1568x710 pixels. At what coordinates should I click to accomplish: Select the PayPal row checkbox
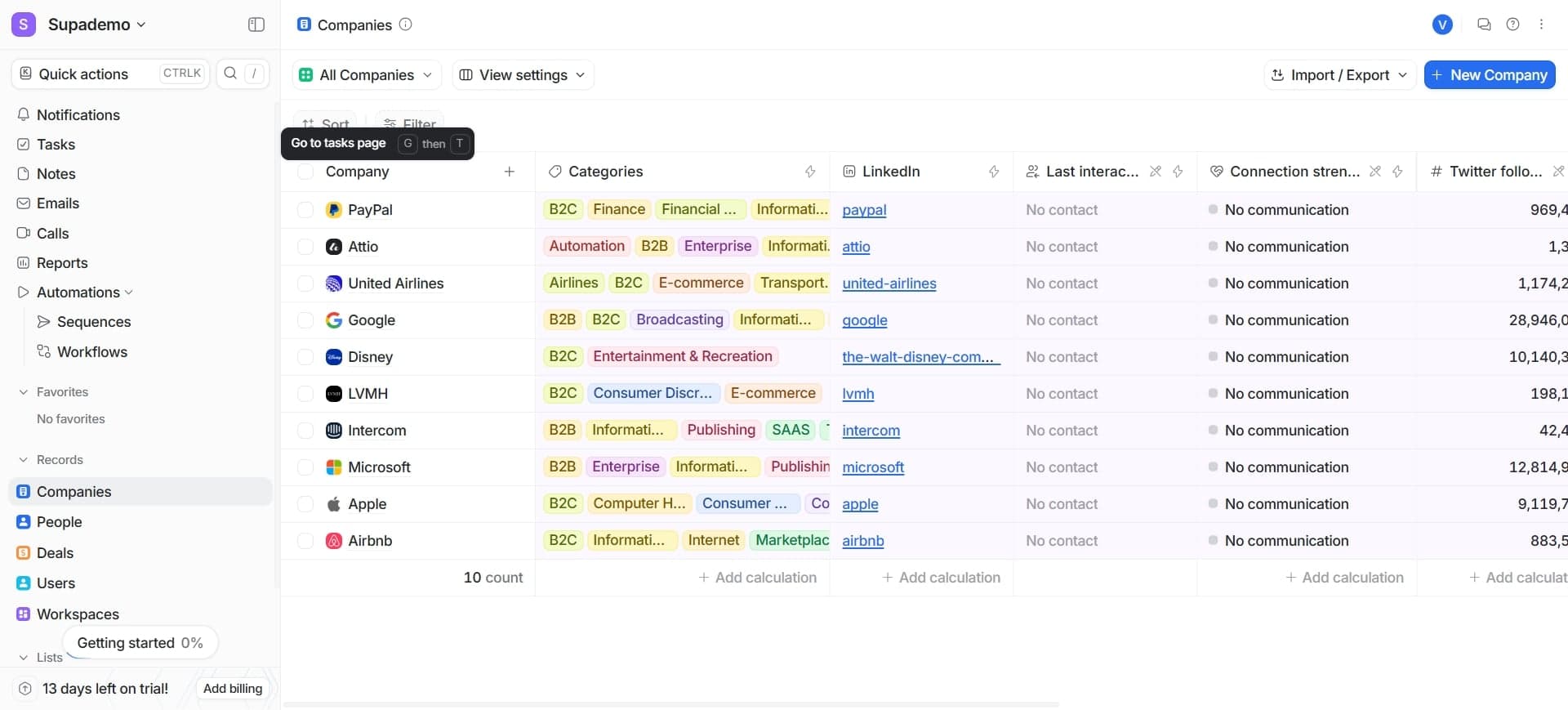click(x=305, y=210)
